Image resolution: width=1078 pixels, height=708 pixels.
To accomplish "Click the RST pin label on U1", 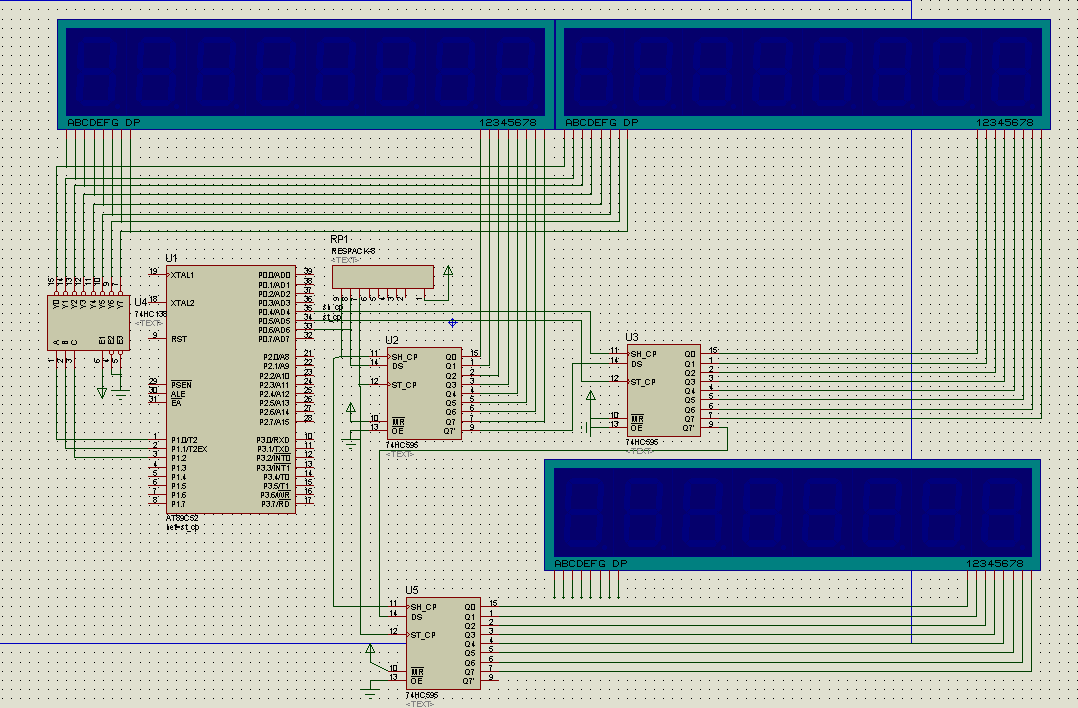I will (x=179, y=339).
